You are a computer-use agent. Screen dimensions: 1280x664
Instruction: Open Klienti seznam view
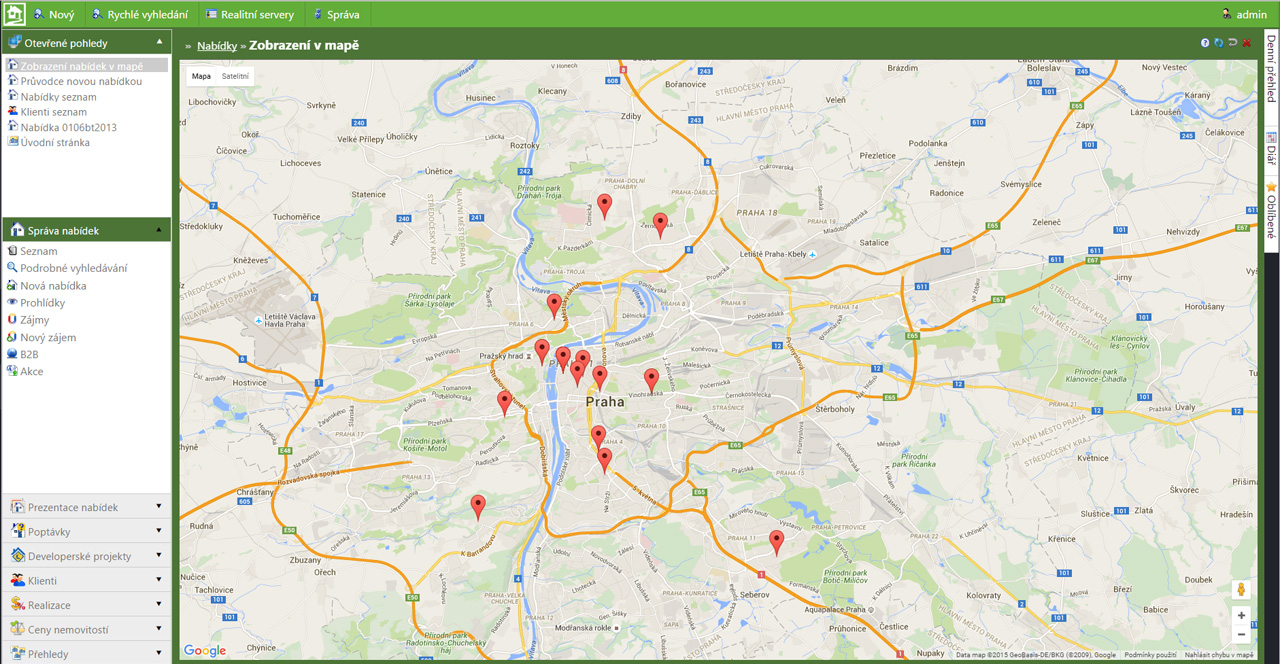point(53,112)
